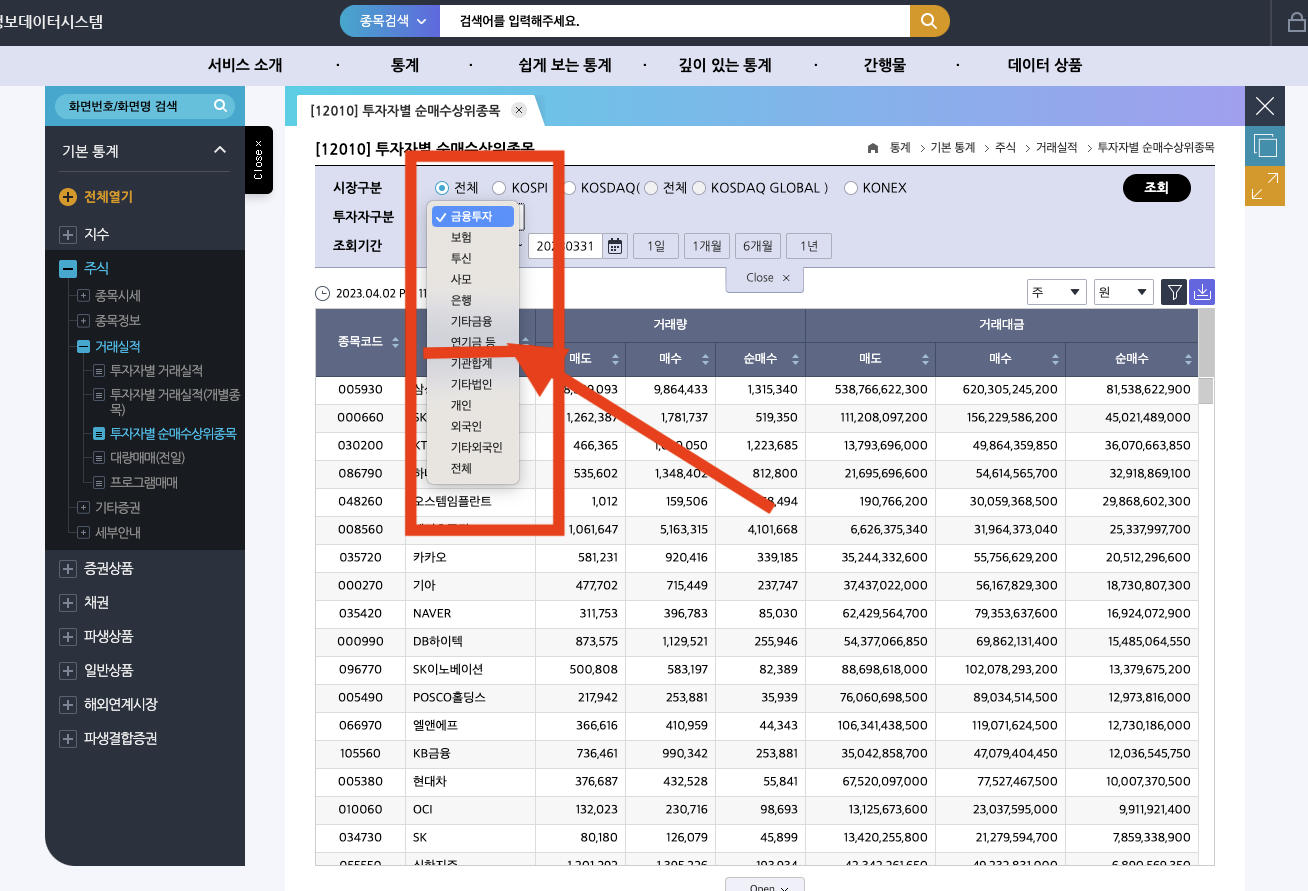Image resolution: width=1308 pixels, height=891 pixels.
Task: Click the 1개월 period button
Action: point(707,246)
